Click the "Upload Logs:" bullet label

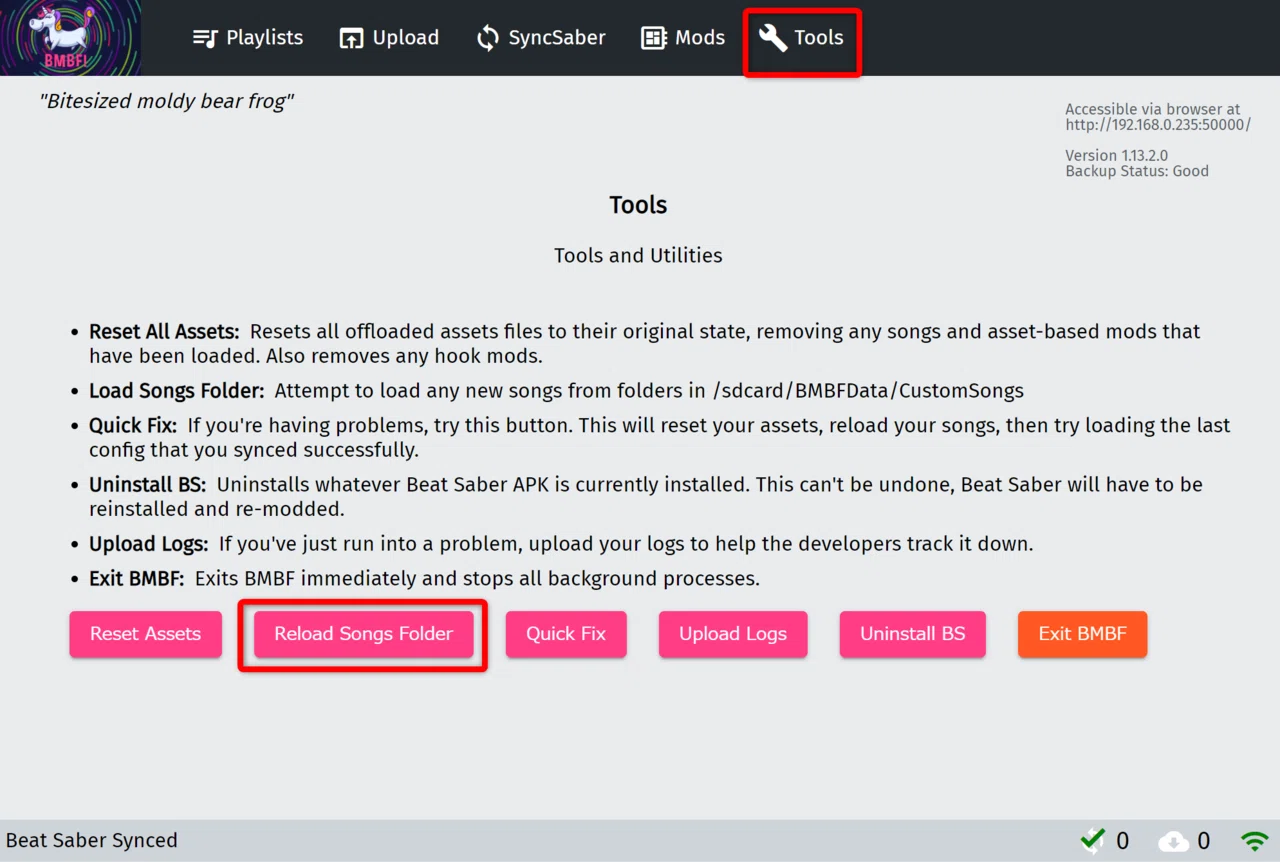click(x=149, y=544)
